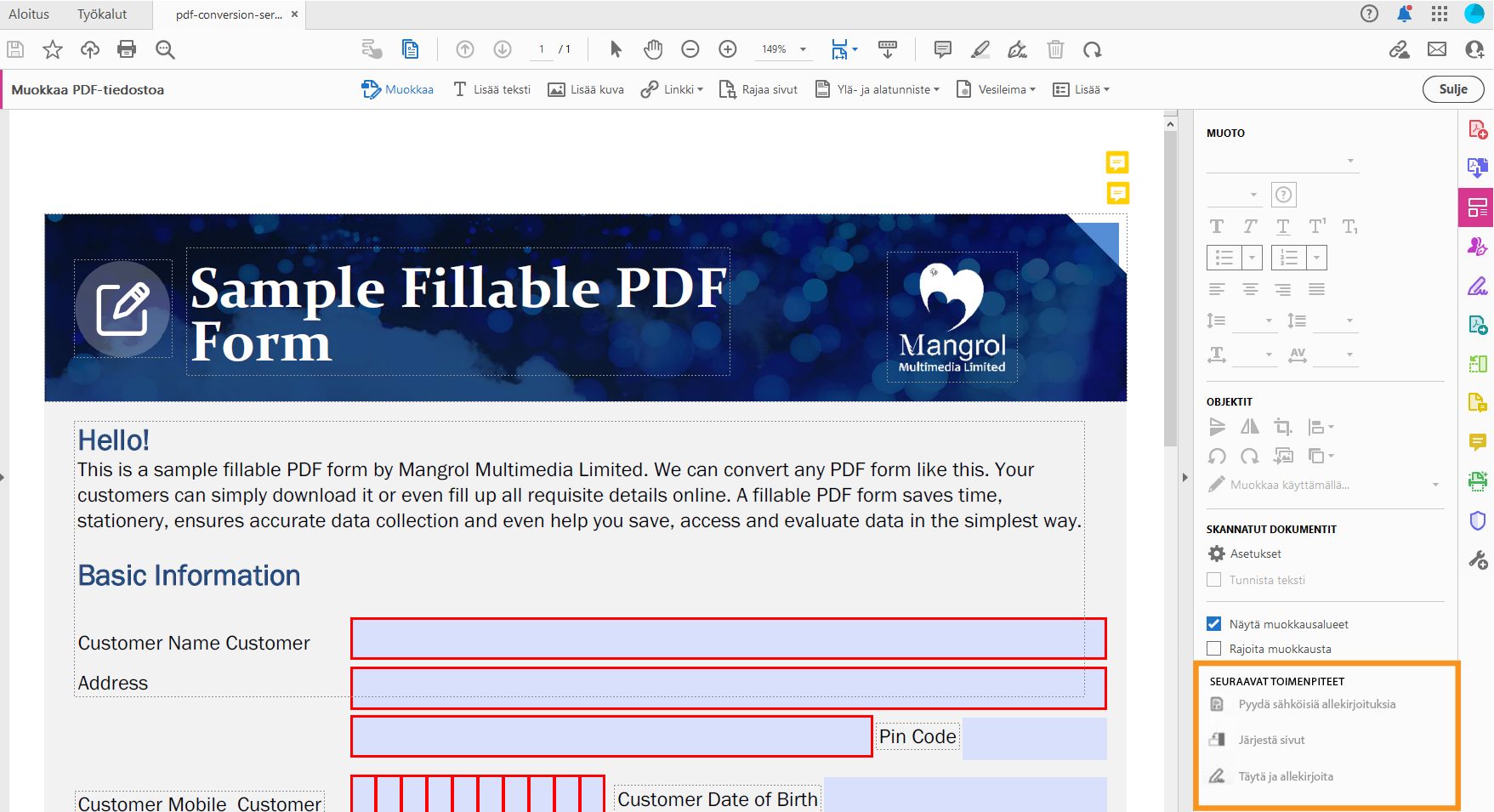The width and height of the screenshot is (1494, 812).
Task: Apply the underline text style button
Action: point(1283,226)
